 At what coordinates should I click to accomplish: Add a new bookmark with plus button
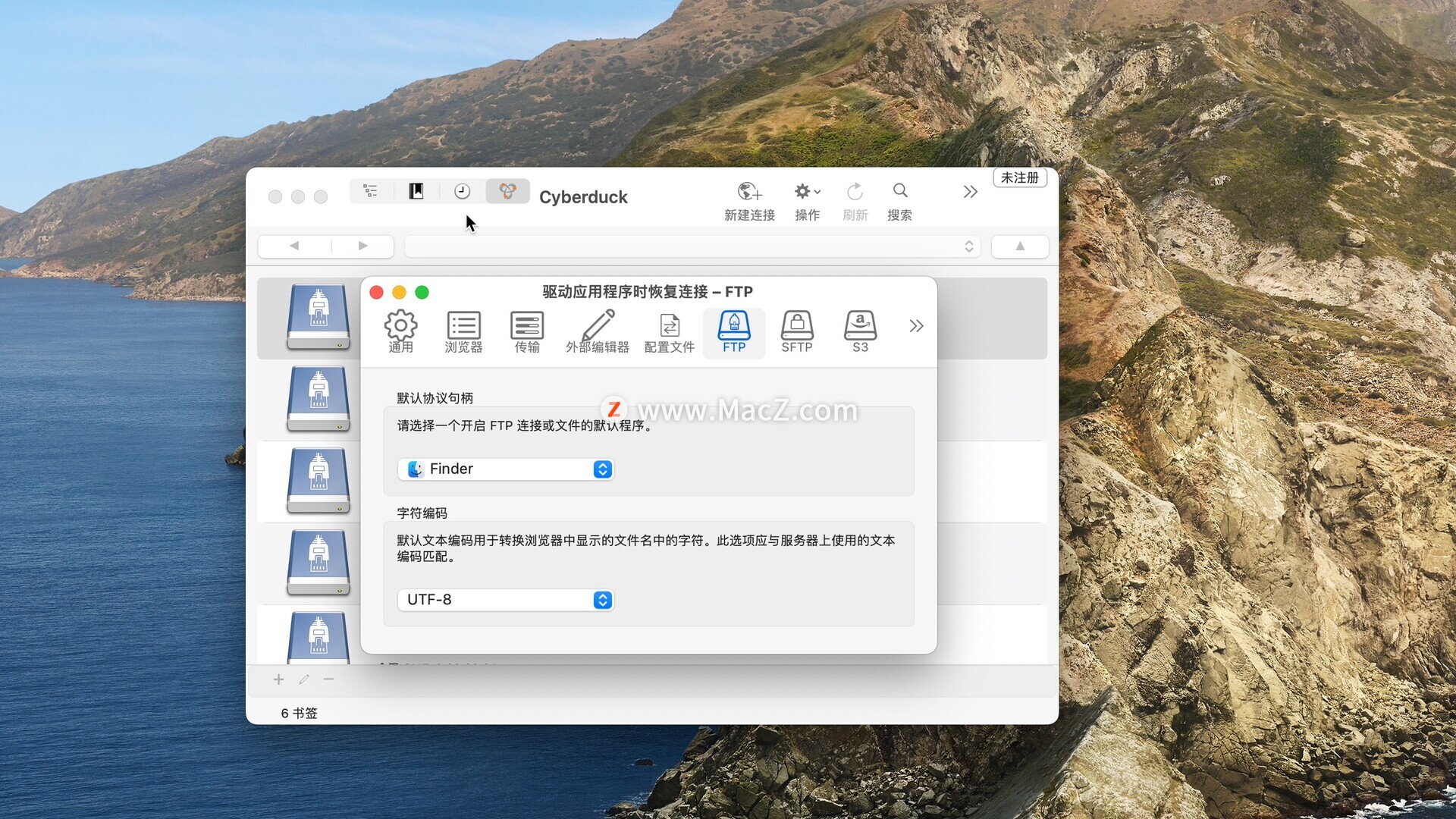[x=278, y=679]
